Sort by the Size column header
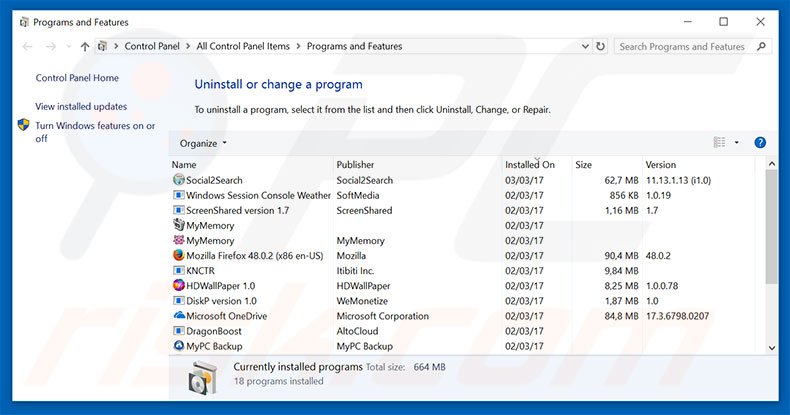Viewport: 790px width, 415px height. click(x=607, y=165)
